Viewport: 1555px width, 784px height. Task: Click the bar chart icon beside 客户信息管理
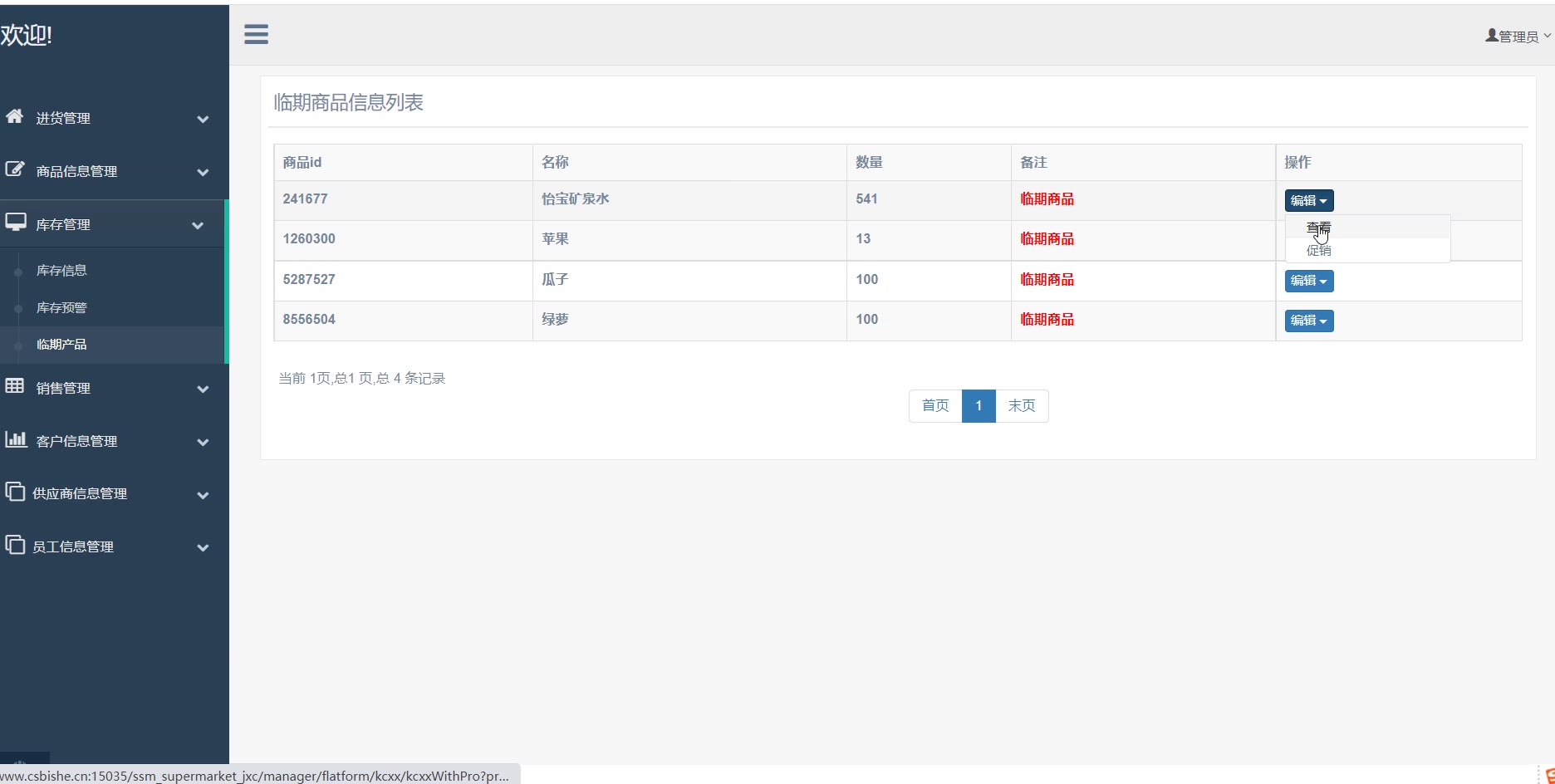tap(15, 439)
